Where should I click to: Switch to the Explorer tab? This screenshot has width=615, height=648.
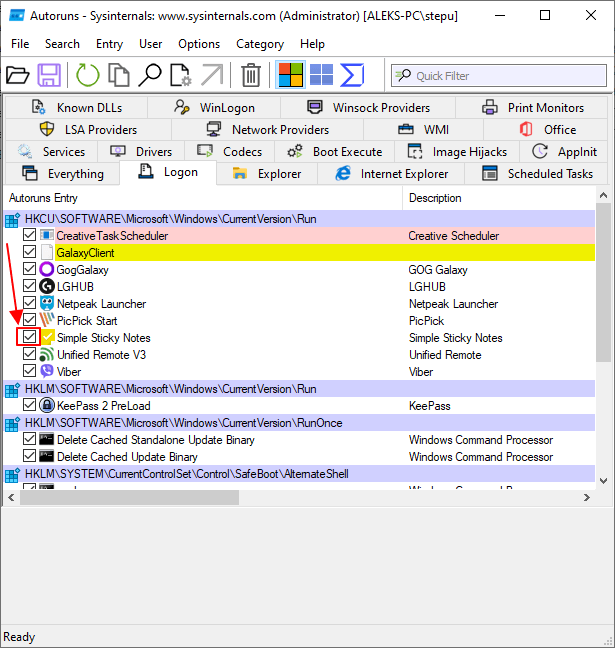coord(267,174)
